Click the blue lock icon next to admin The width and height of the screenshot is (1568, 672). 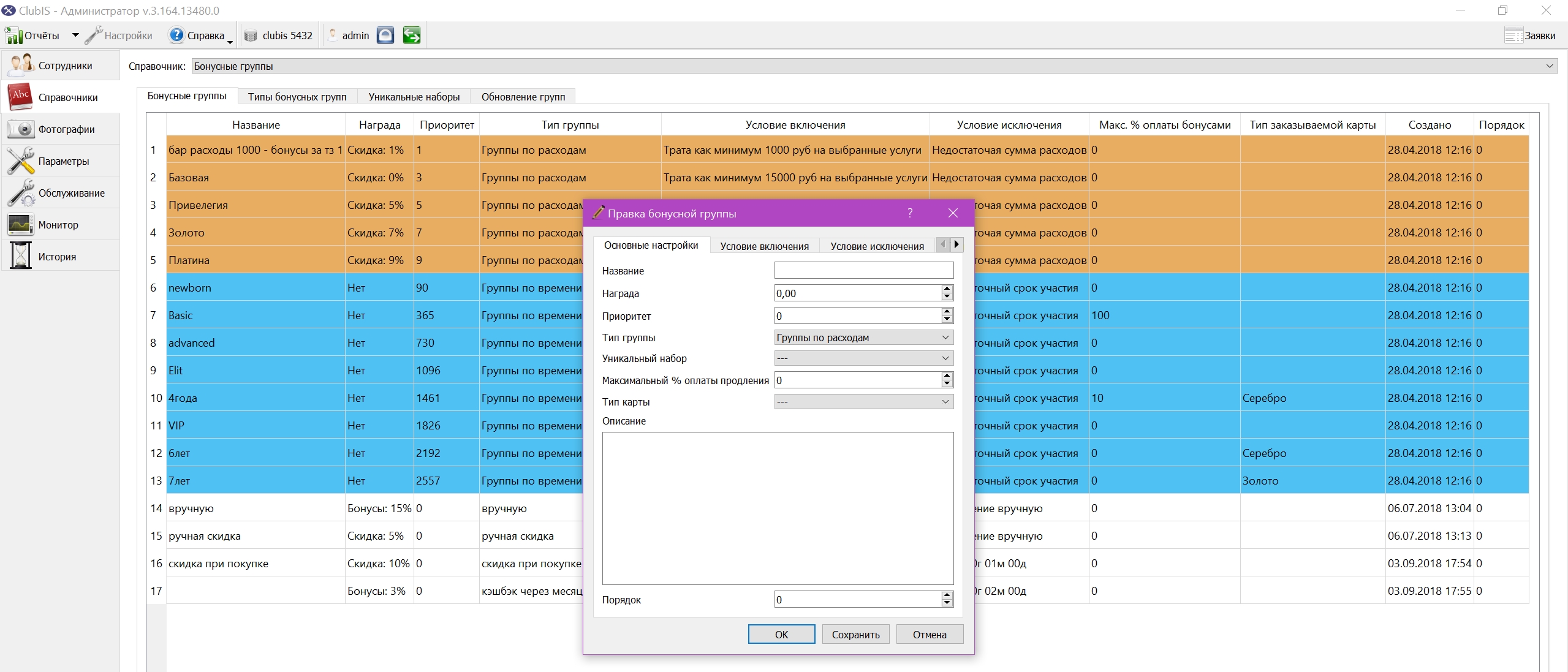[385, 35]
